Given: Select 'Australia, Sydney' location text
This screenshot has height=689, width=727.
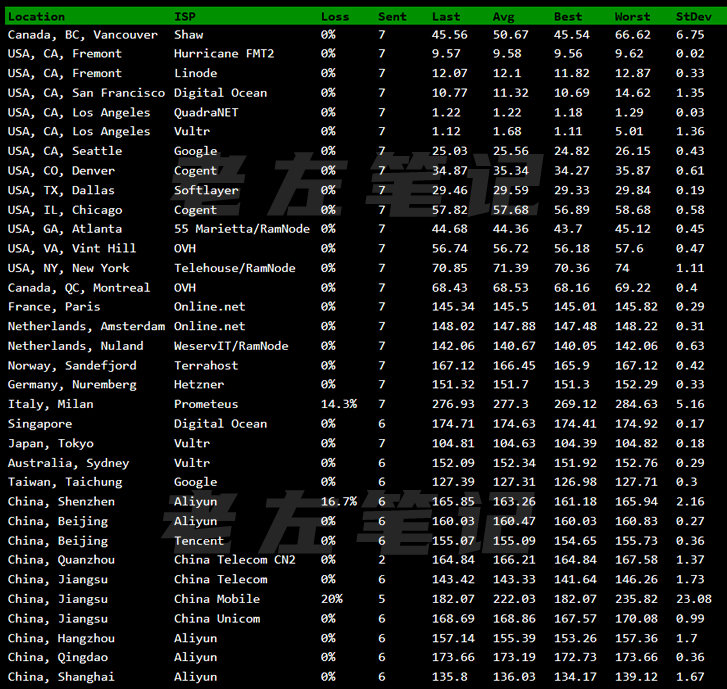Looking at the screenshot, I should coord(68,463).
